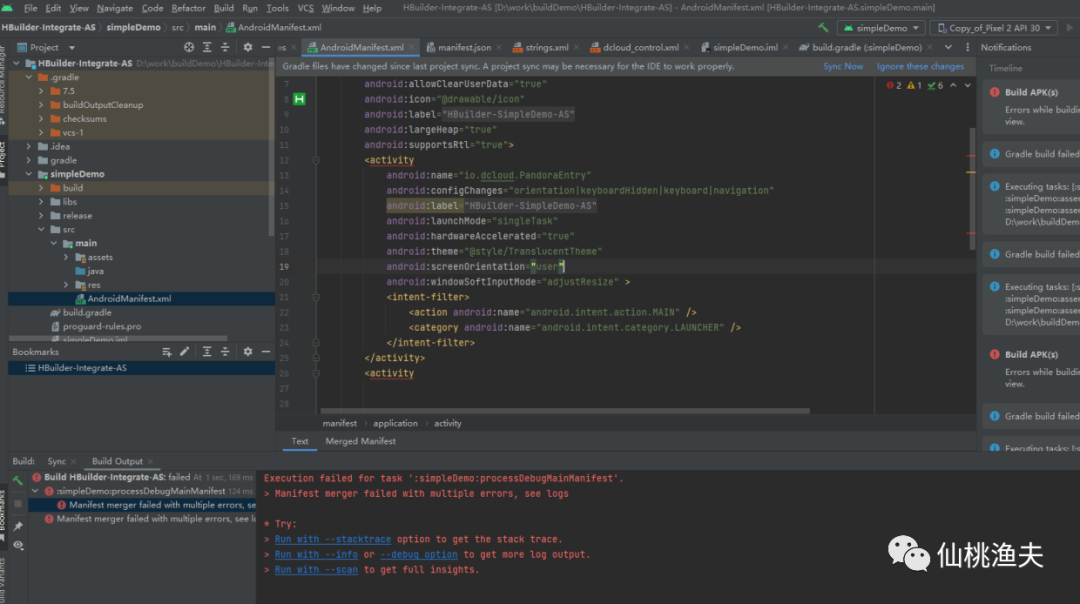Click the pin tab icon in Build panel
This screenshot has height=604, width=1080.
(18, 526)
